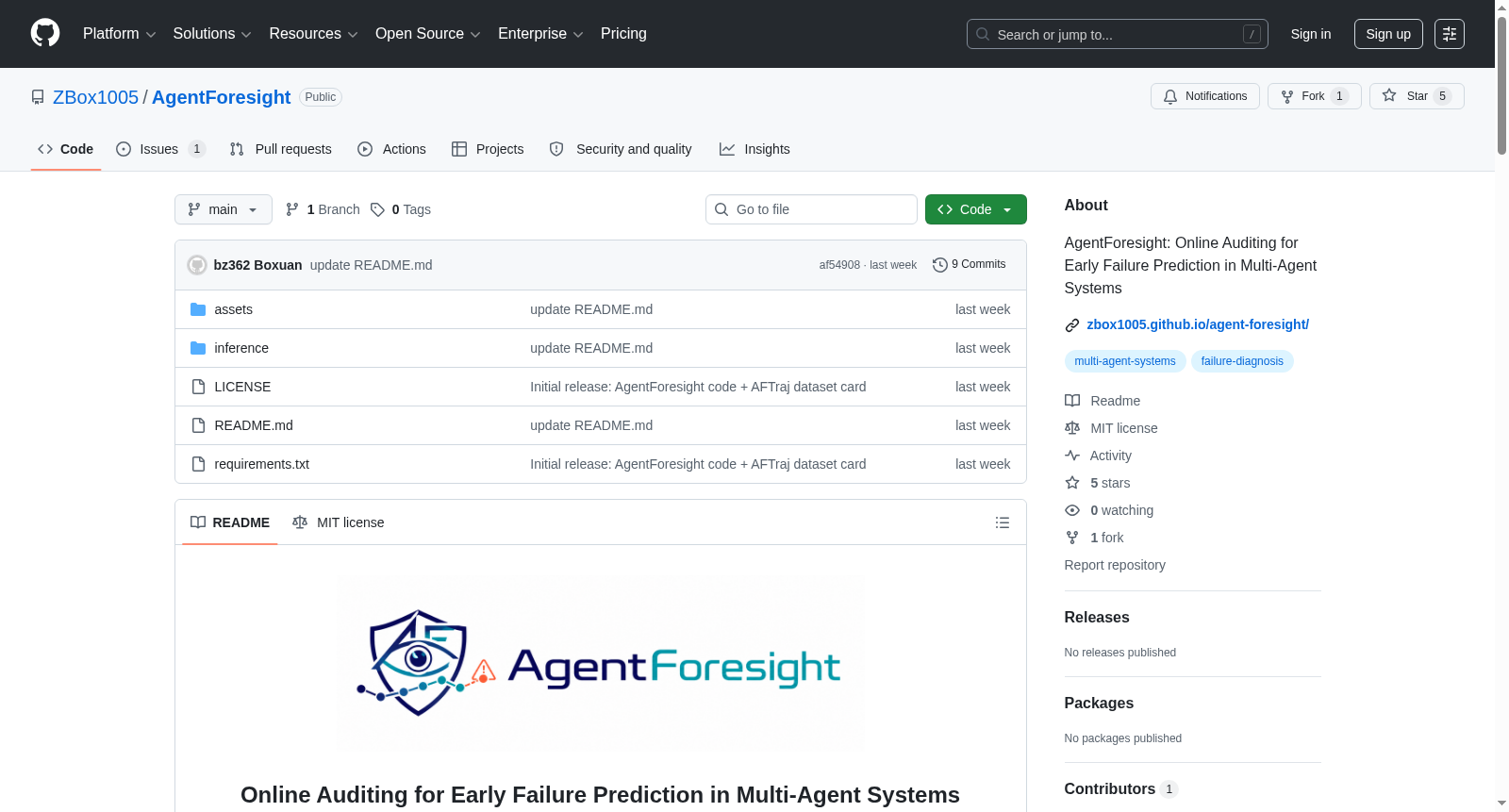This screenshot has width=1509, height=812.
Task: Expand the Open Source menu
Action: tap(428, 34)
